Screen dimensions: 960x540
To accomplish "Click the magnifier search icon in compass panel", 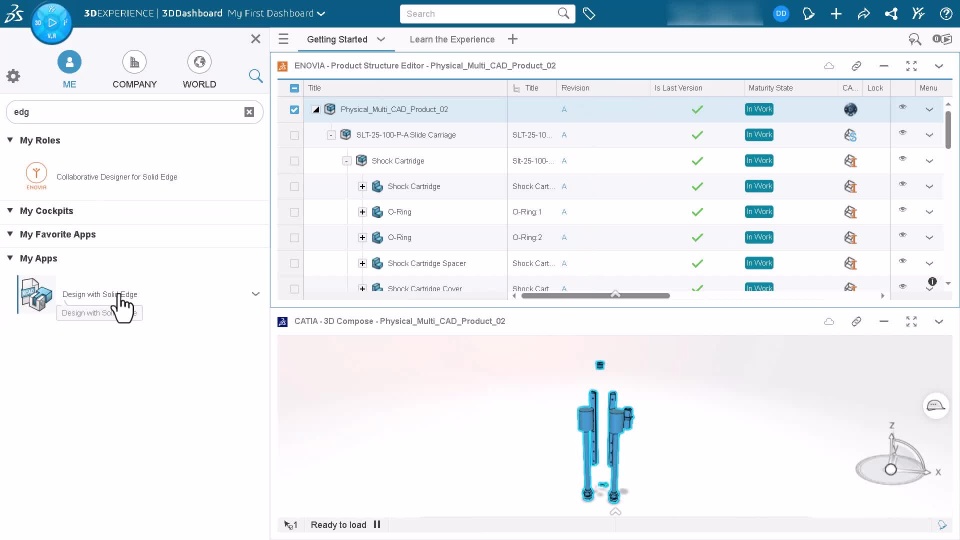I will (255, 76).
